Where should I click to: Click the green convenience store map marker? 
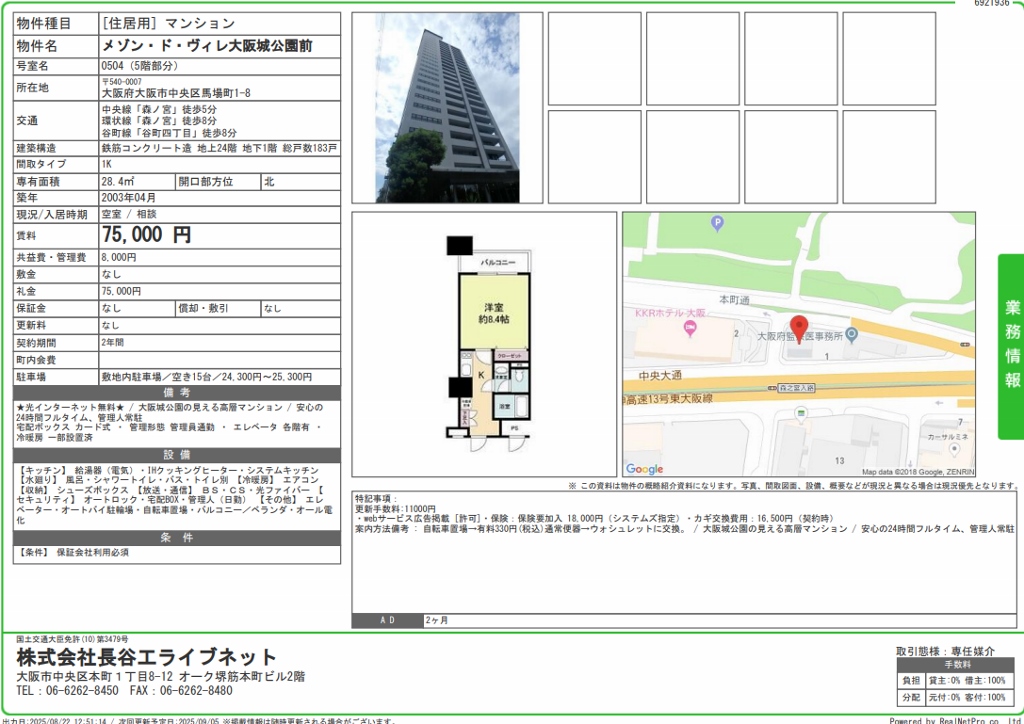pyautogui.click(x=799, y=412)
